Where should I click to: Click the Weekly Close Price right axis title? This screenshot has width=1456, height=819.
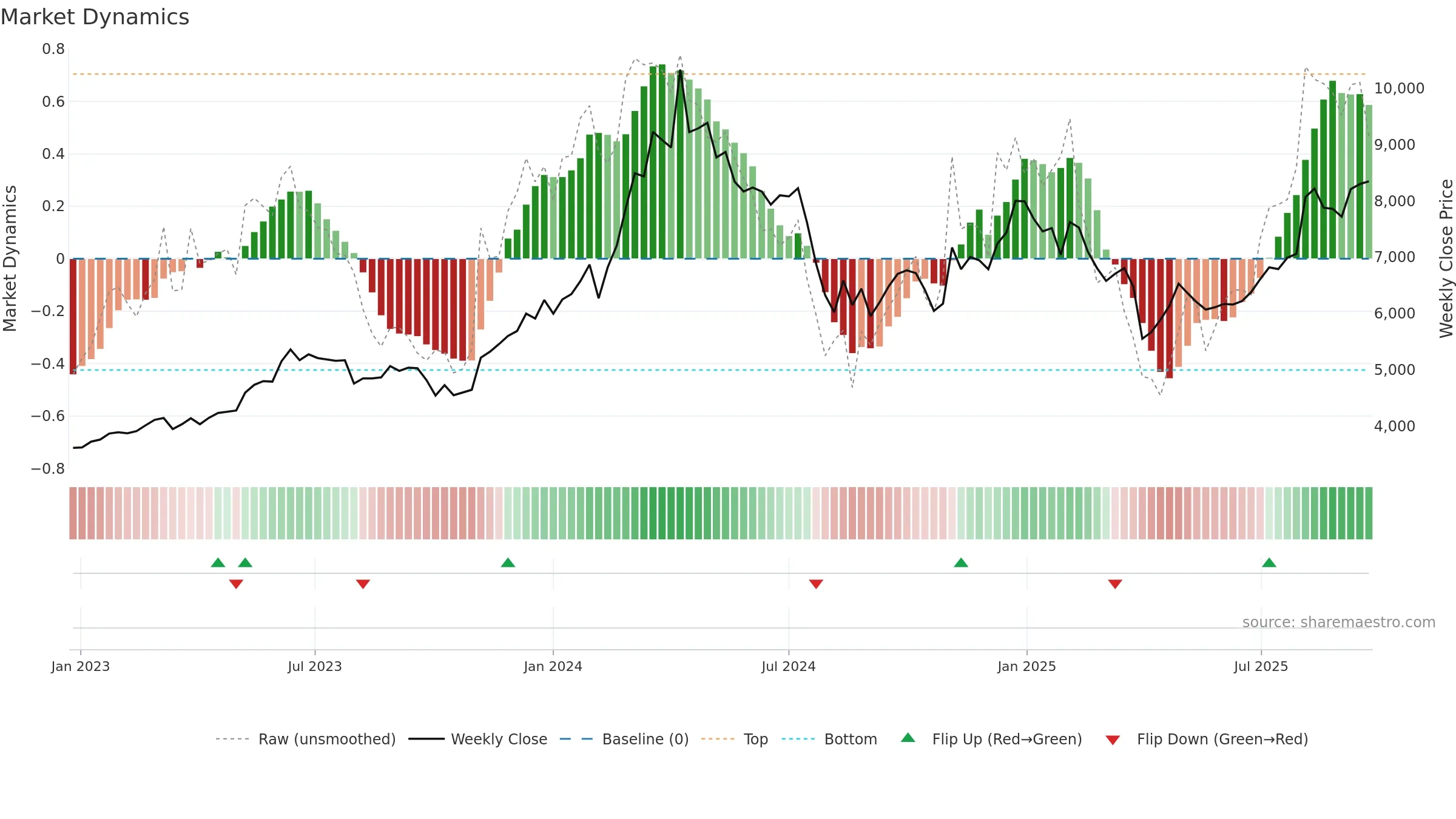coord(1446,258)
